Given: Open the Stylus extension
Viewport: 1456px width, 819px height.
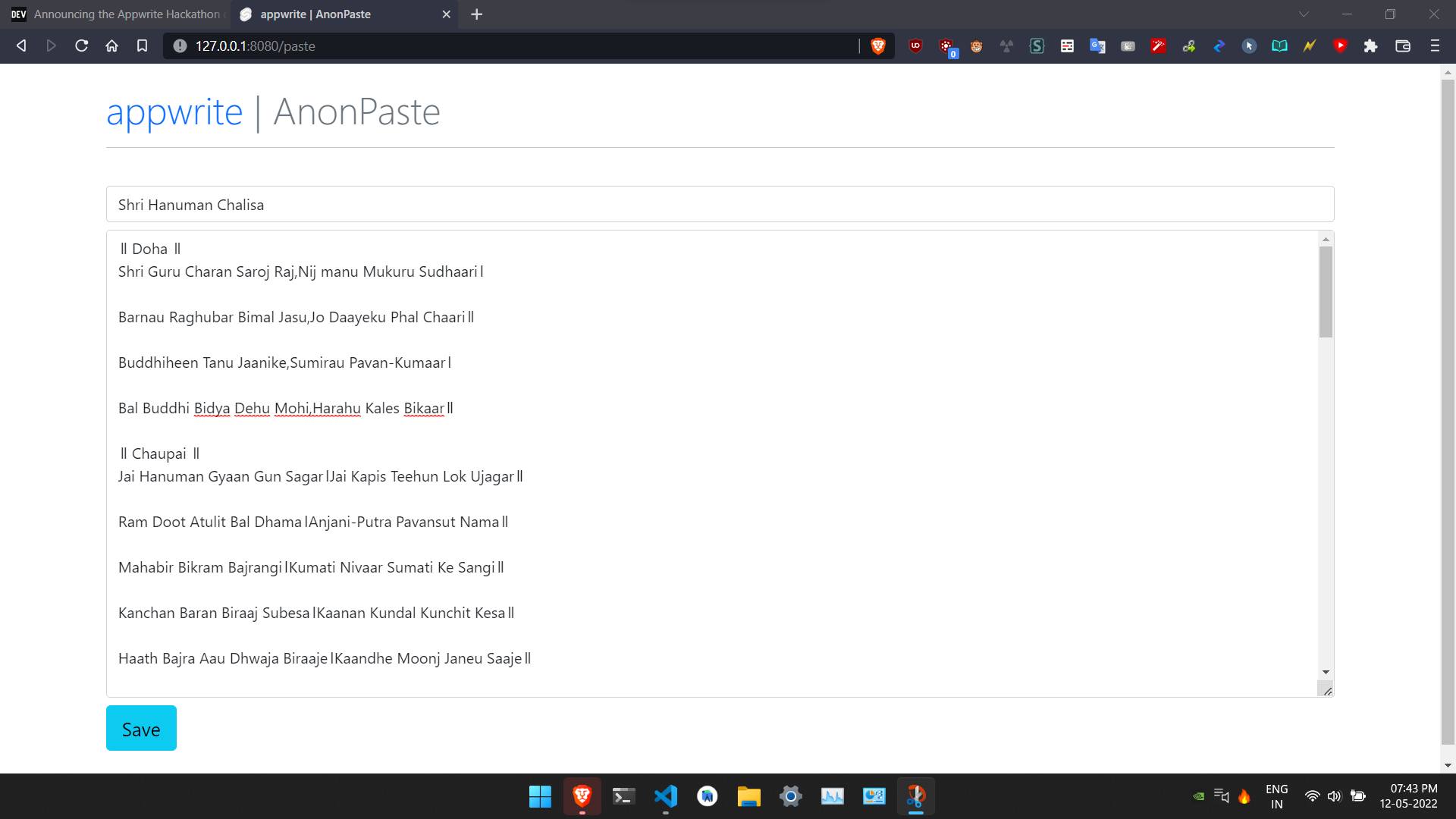Looking at the screenshot, I should (x=1037, y=45).
